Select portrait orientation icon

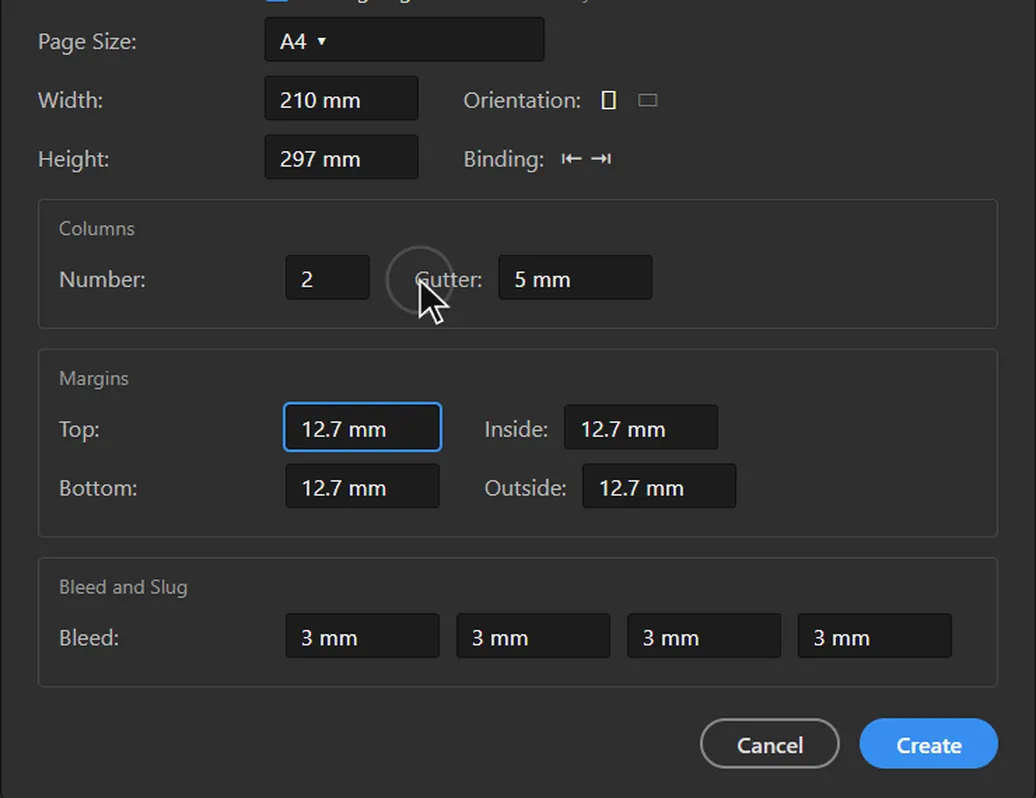tap(609, 100)
